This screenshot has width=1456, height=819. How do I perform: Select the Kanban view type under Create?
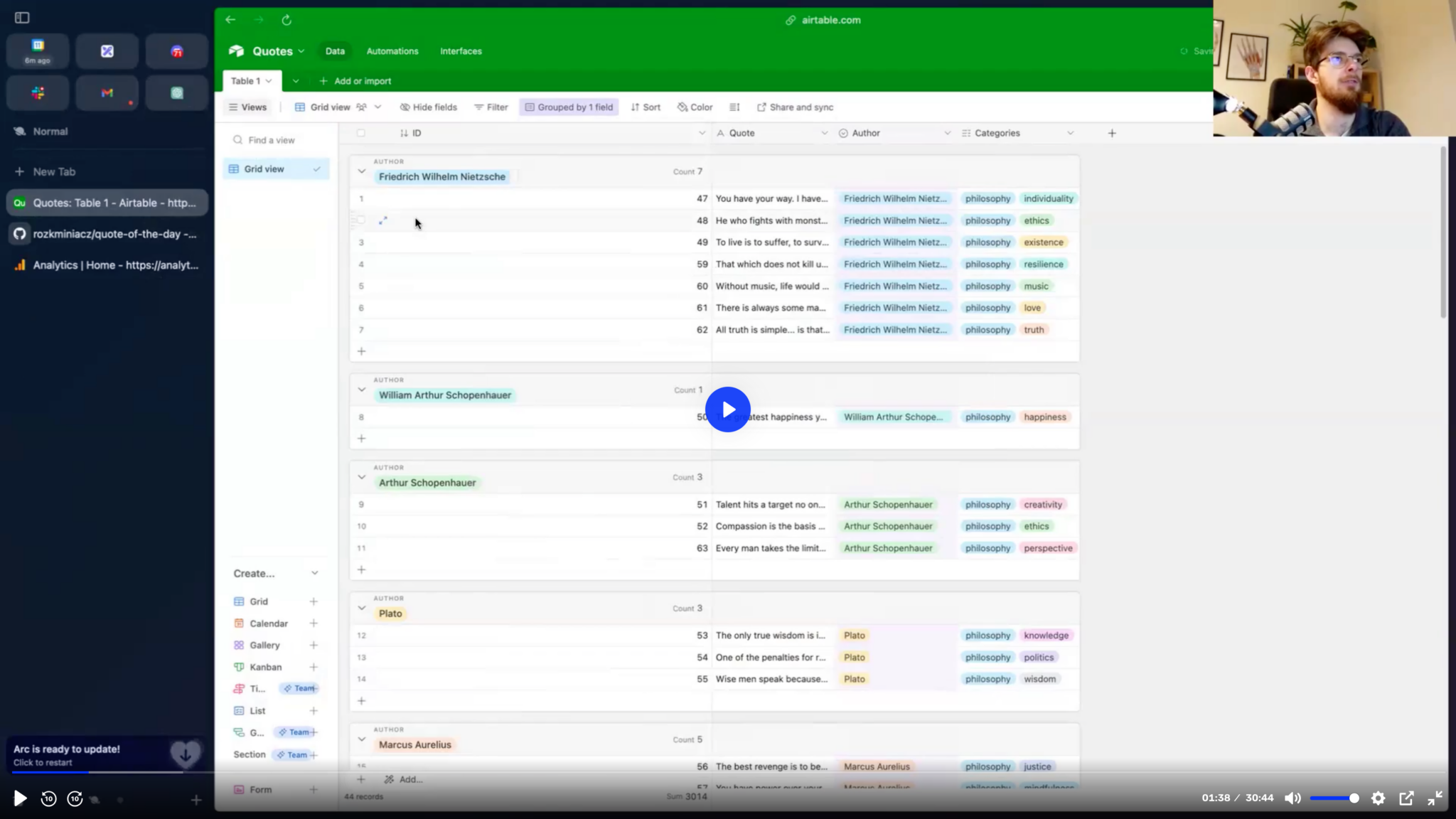(266, 667)
